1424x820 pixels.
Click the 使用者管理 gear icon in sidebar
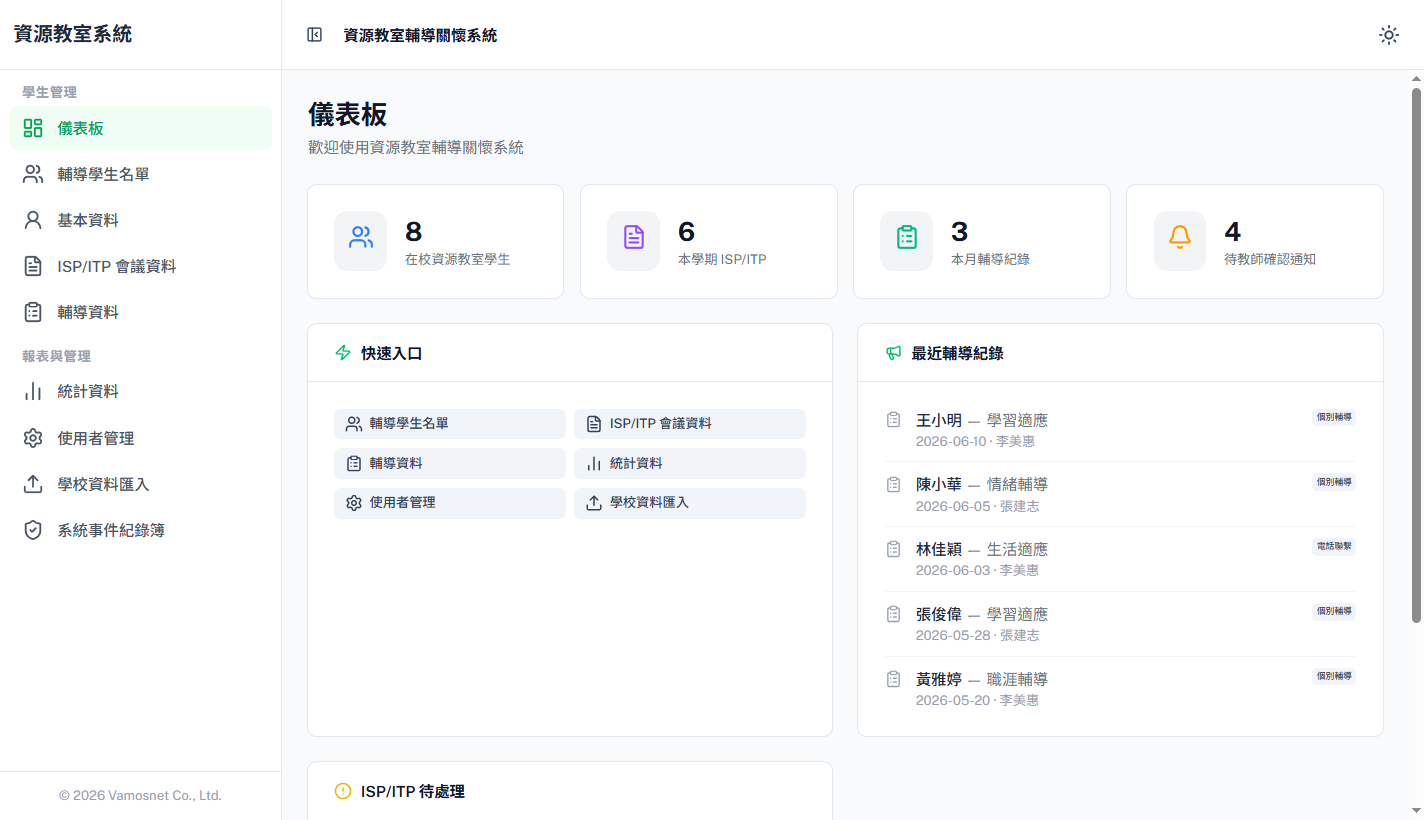33,438
